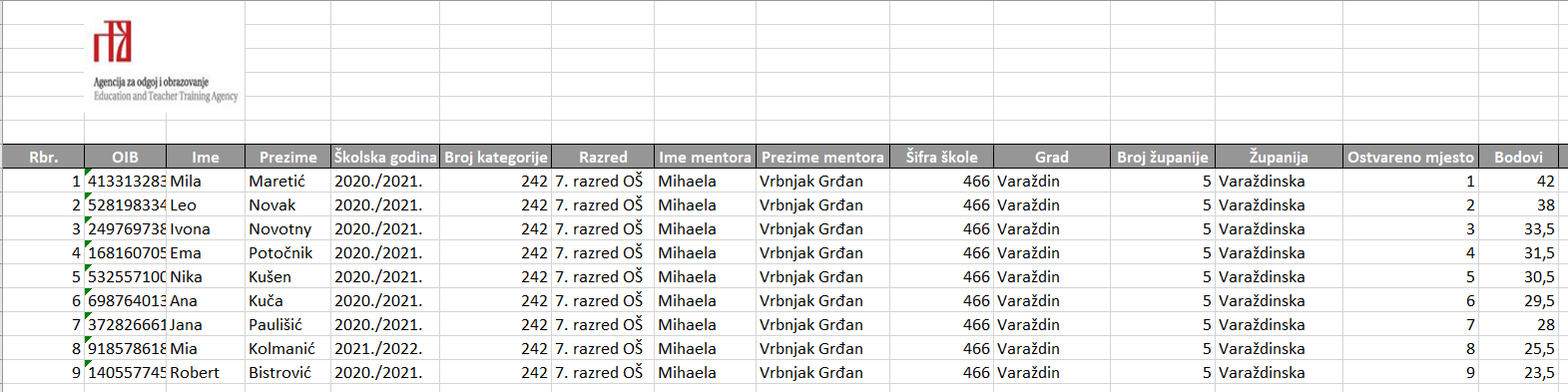Click the surname cell Novotny
The width and height of the screenshot is (1568, 392).
click(x=287, y=228)
